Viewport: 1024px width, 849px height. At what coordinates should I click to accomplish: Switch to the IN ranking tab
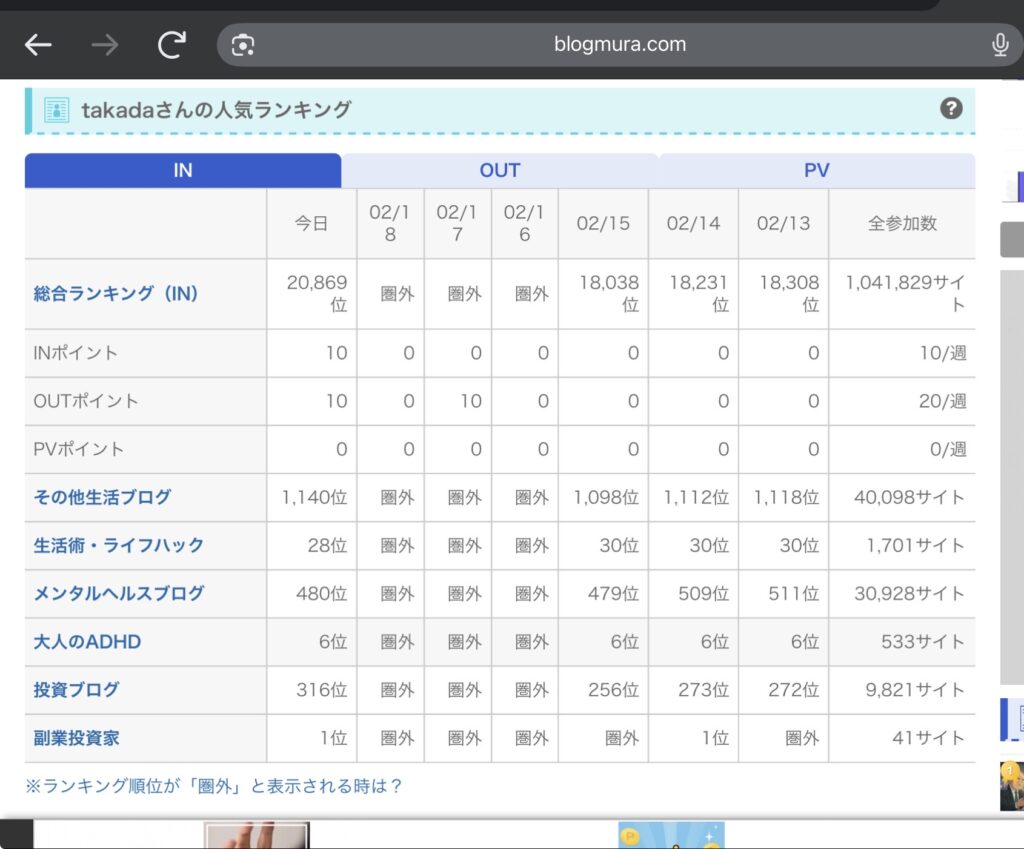(x=183, y=170)
